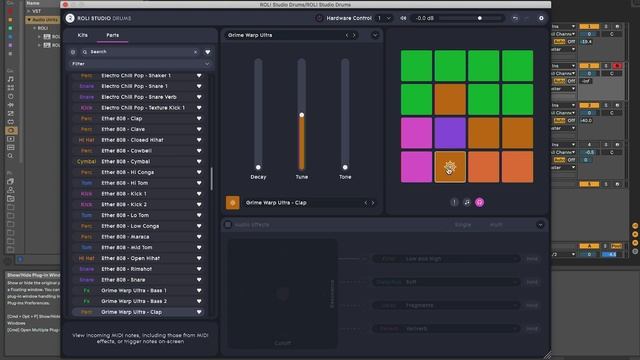Mute output with the speaker icon
This screenshot has width=640, height=360.
(403, 18)
